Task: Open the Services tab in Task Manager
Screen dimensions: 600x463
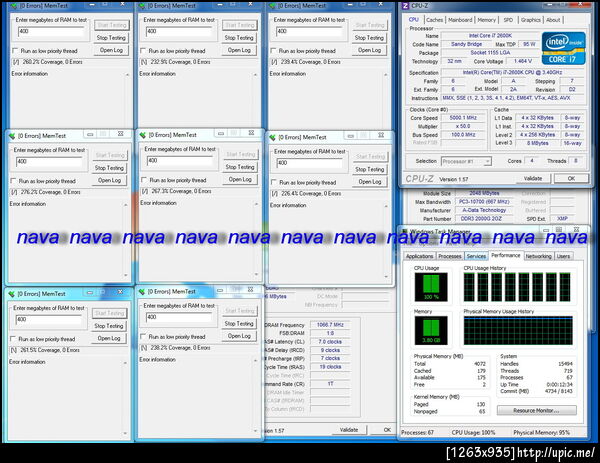Action: [476, 256]
